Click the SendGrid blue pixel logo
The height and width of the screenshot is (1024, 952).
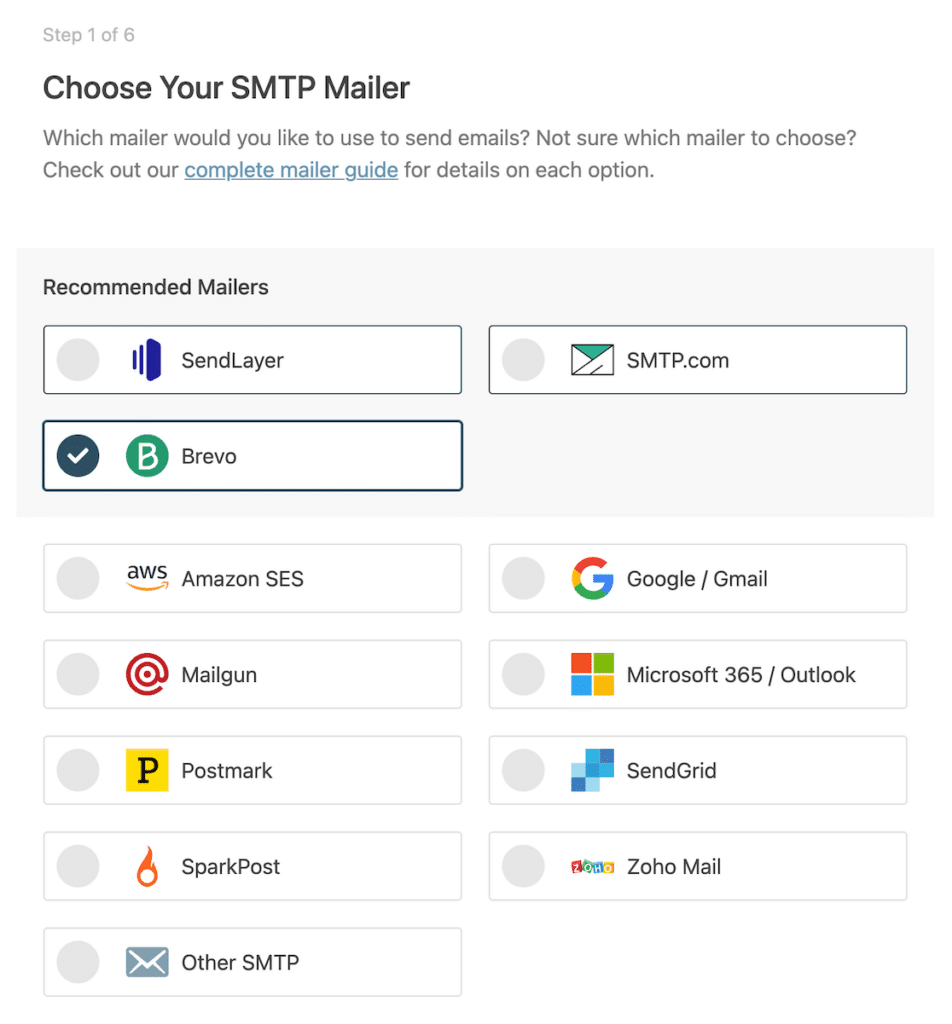593,770
